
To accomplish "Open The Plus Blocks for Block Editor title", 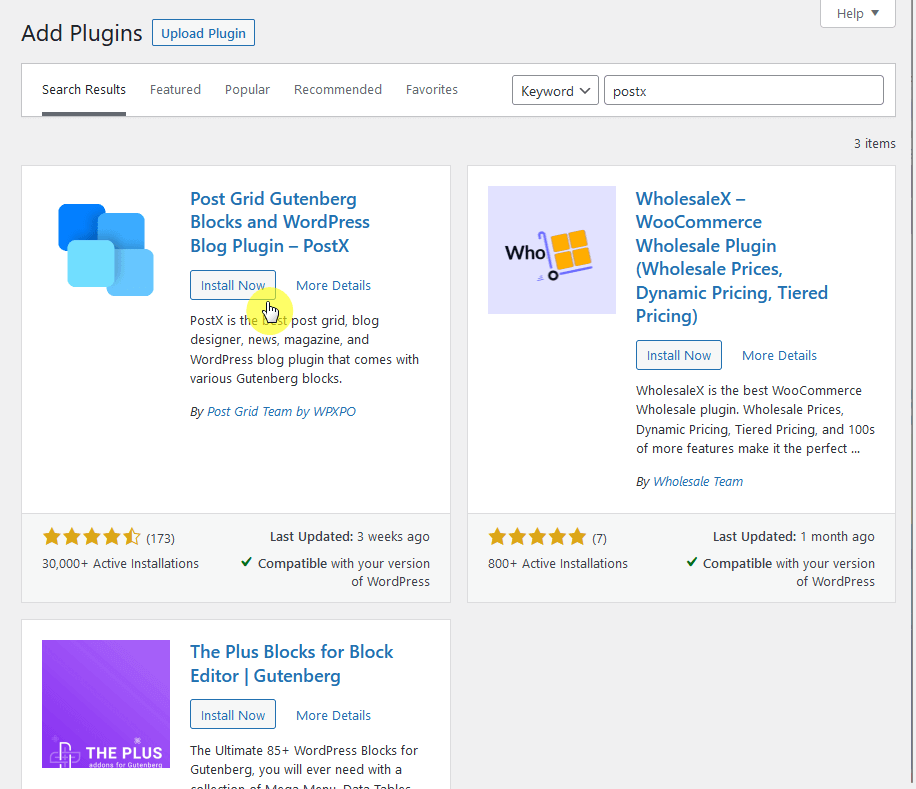I will point(292,663).
